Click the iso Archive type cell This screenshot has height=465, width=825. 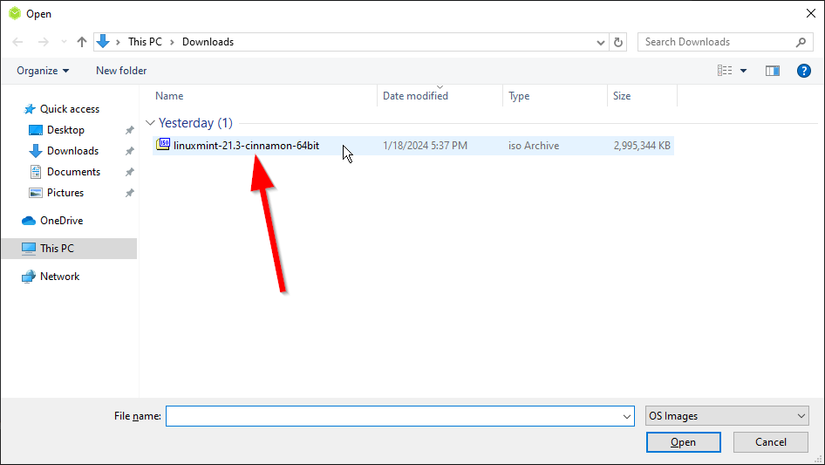pos(534,146)
